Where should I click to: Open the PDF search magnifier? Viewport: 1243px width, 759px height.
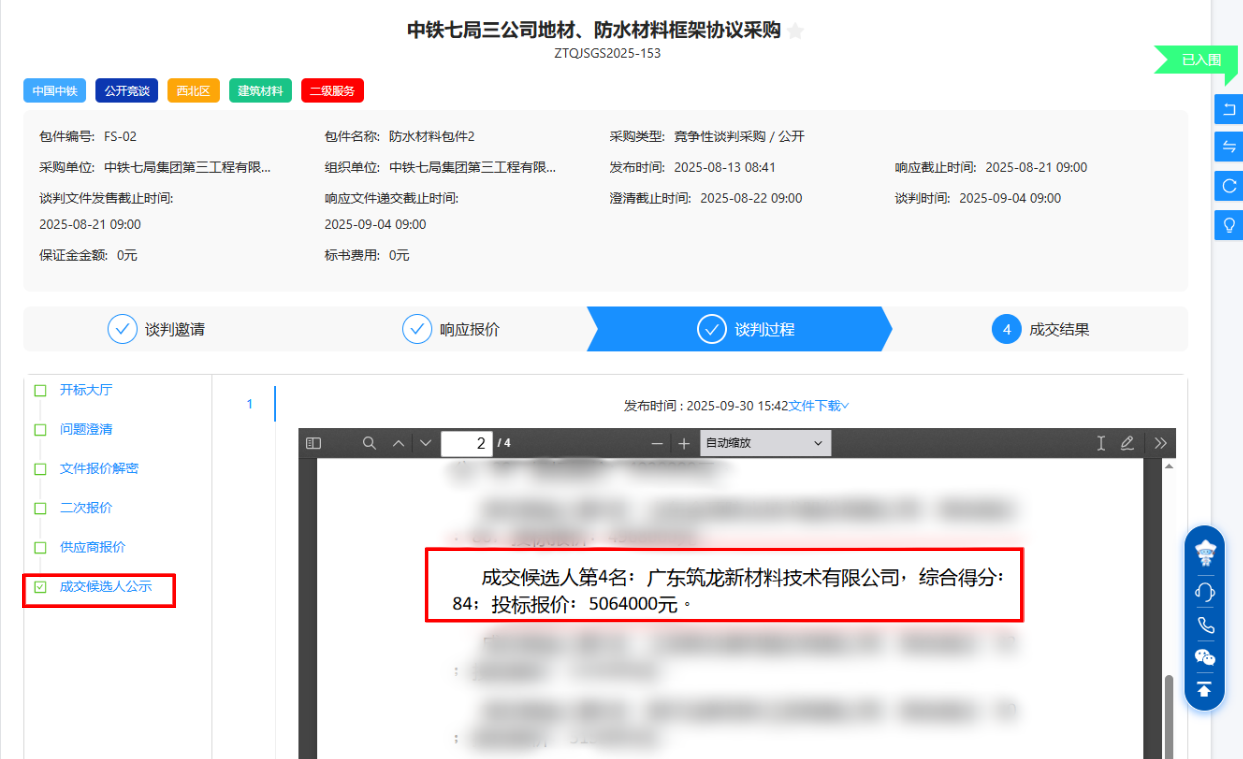coord(369,443)
